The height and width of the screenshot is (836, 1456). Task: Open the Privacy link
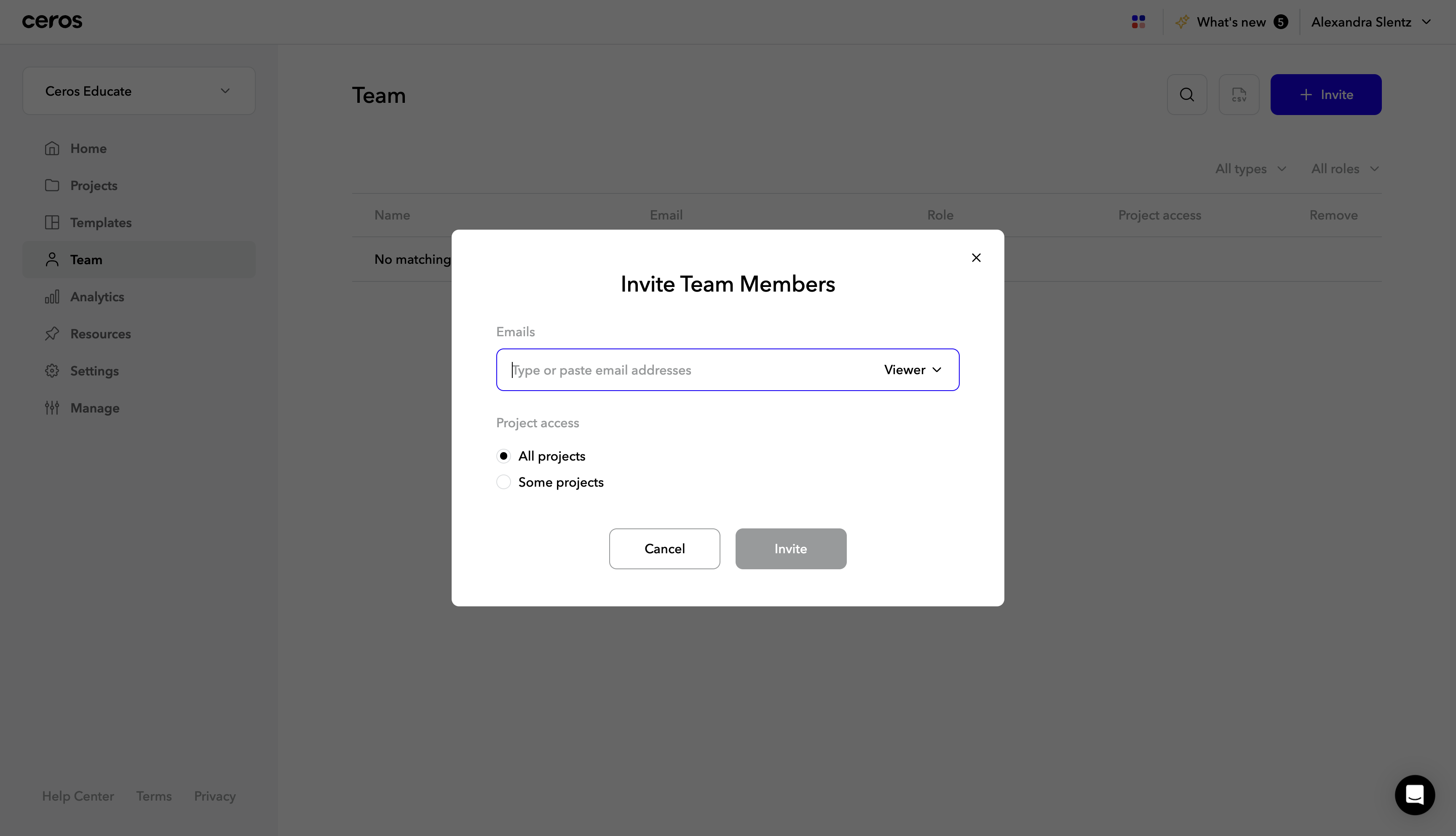click(x=214, y=796)
